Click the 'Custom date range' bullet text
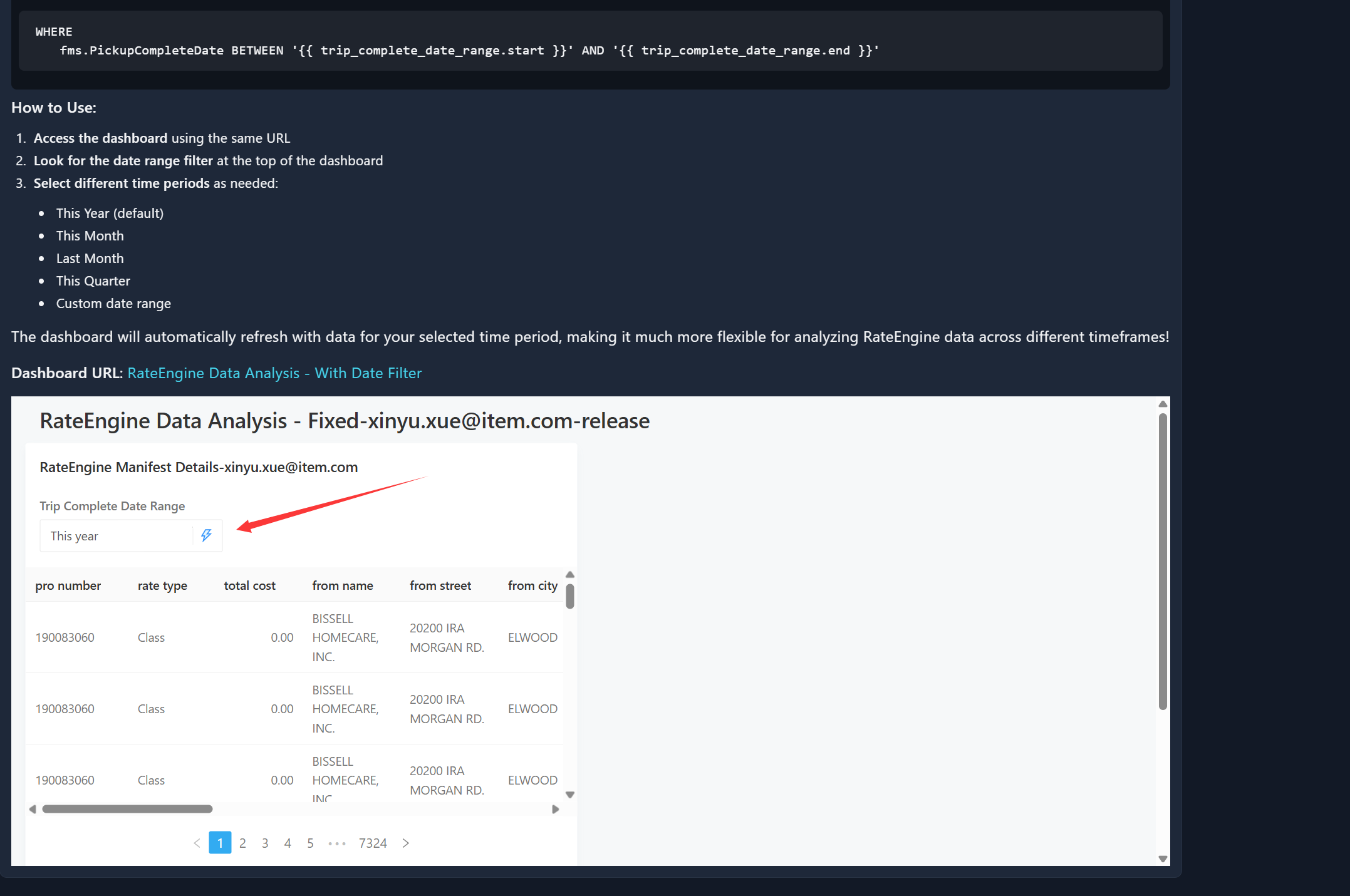Screen dimensions: 1350x896 coord(113,304)
